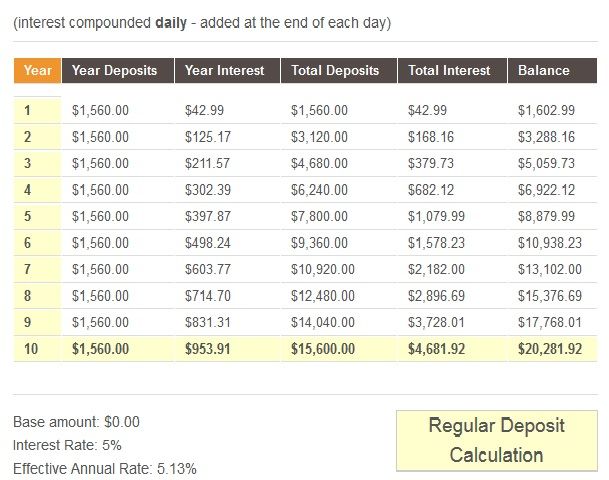Click the Base amount $0.00 text
Image resolution: width=609 pixels, height=480 pixels.
tap(77, 422)
